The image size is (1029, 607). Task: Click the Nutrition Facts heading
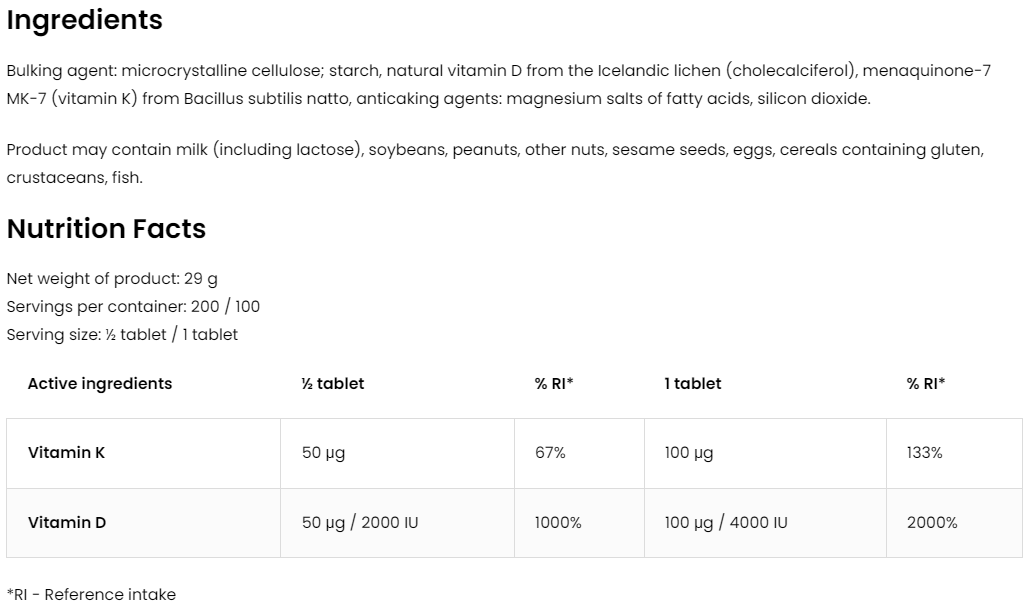[106, 229]
